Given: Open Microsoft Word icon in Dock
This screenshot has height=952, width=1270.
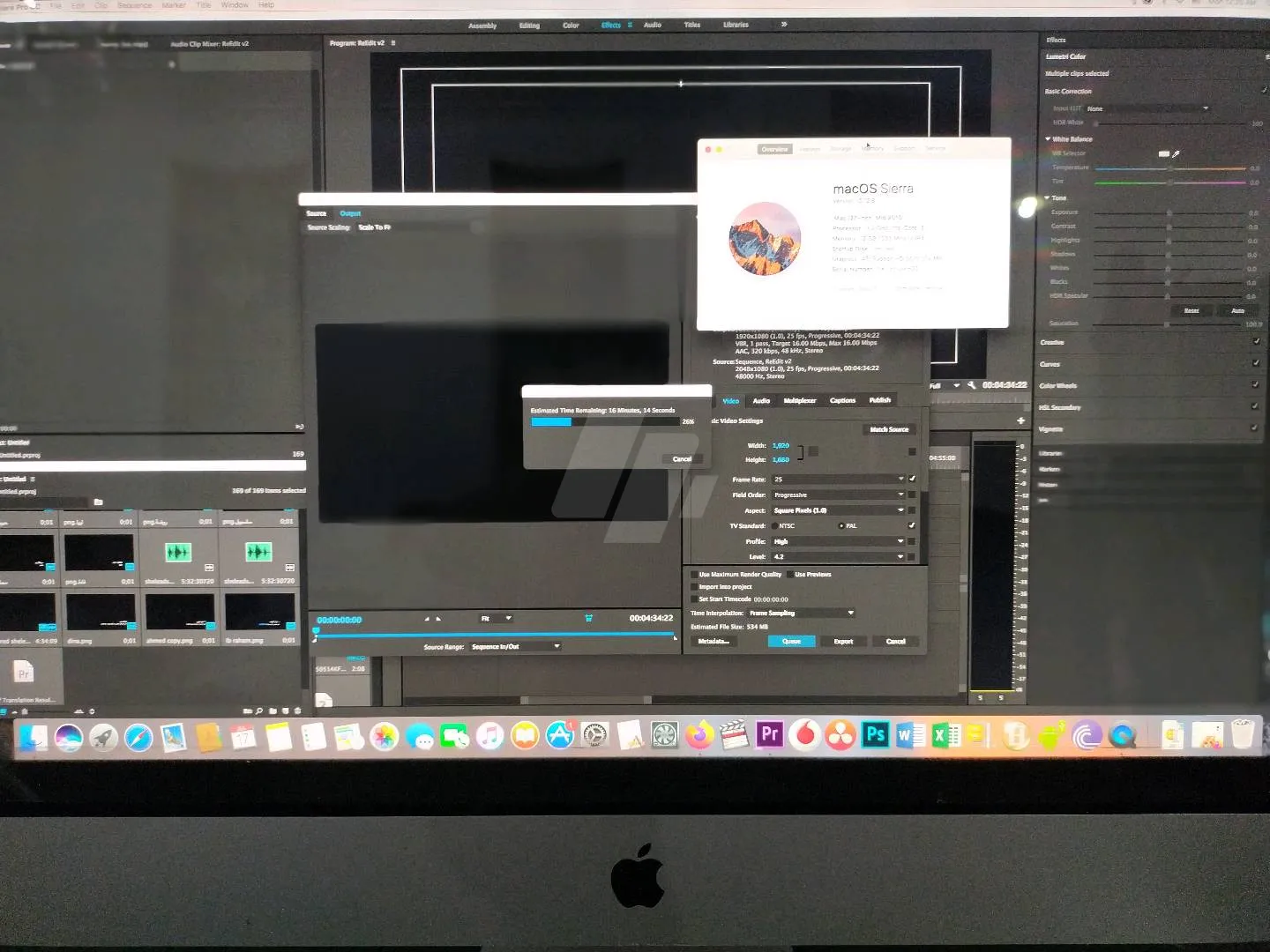Looking at the screenshot, I should [x=910, y=735].
